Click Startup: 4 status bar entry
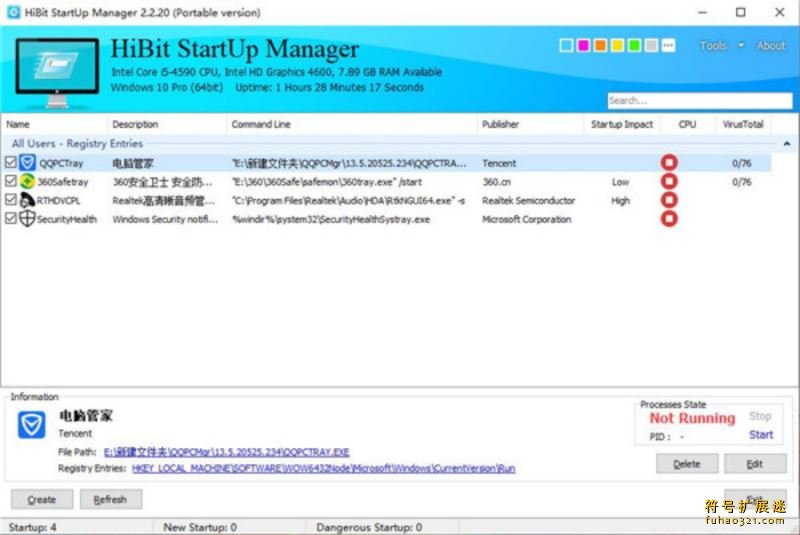 (x=32, y=527)
